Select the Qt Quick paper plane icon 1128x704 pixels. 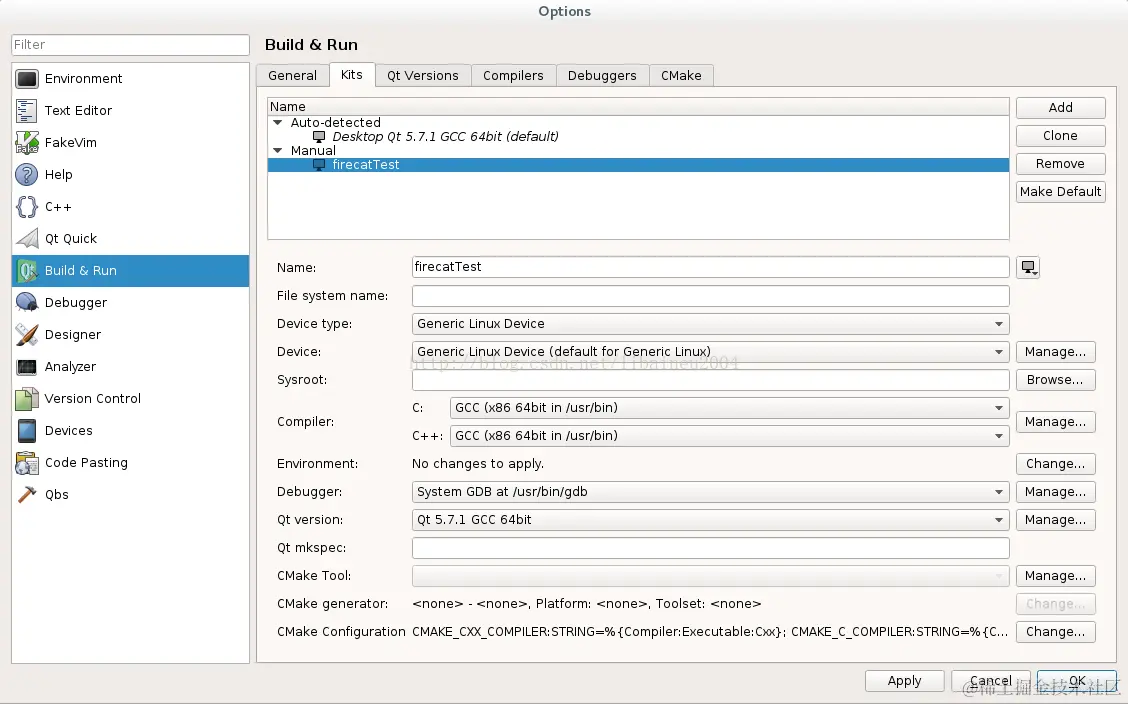[27, 239]
